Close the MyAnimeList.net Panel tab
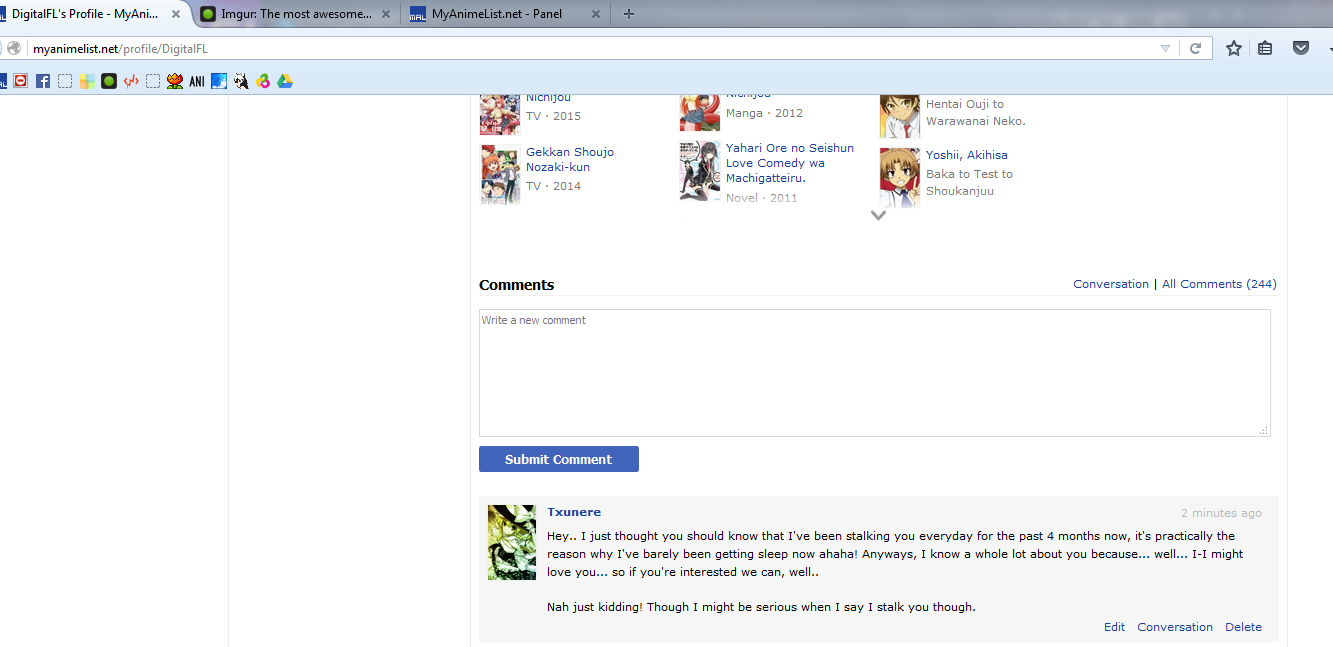 (596, 14)
